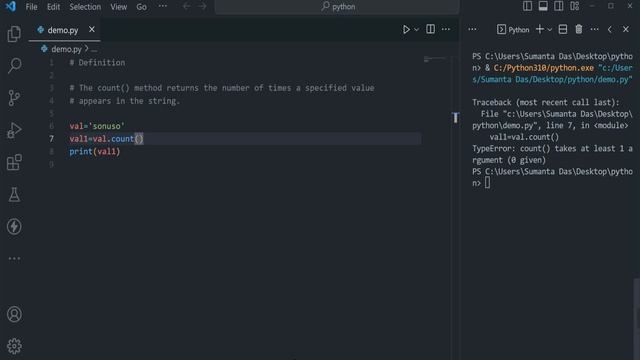Image resolution: width=640 pixels, height=360 pixels.
Task: Open Customize Layout options
Action: tap(575, 6)
